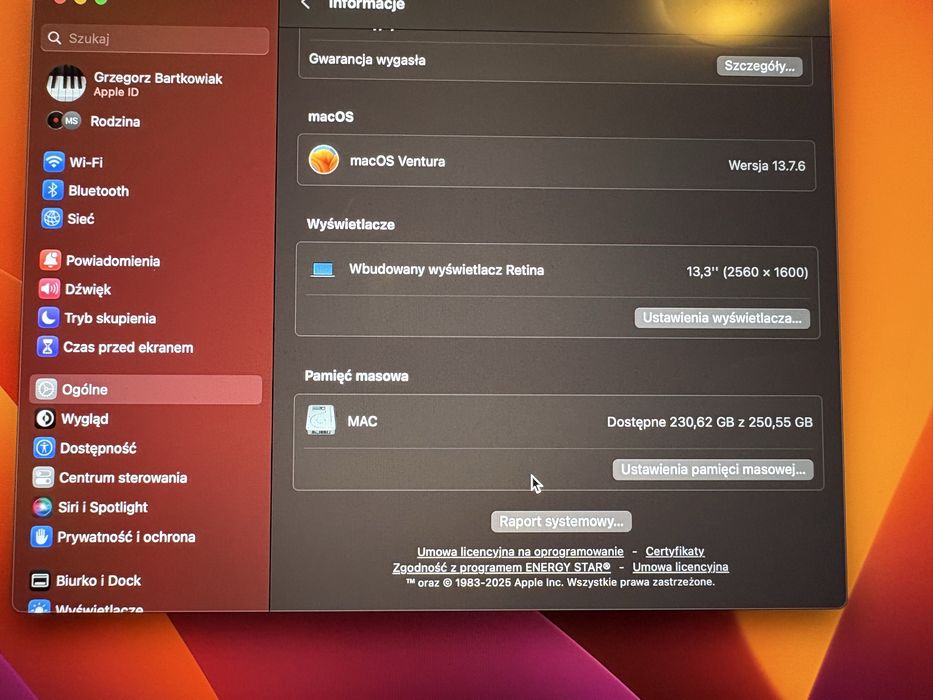Select Wi-Fi in the sidebar

coord(73,162)
